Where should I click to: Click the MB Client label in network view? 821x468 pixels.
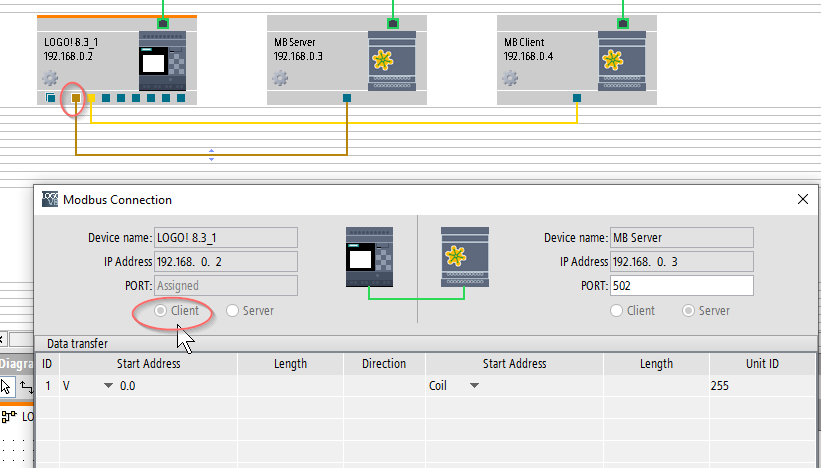point(524,42)
